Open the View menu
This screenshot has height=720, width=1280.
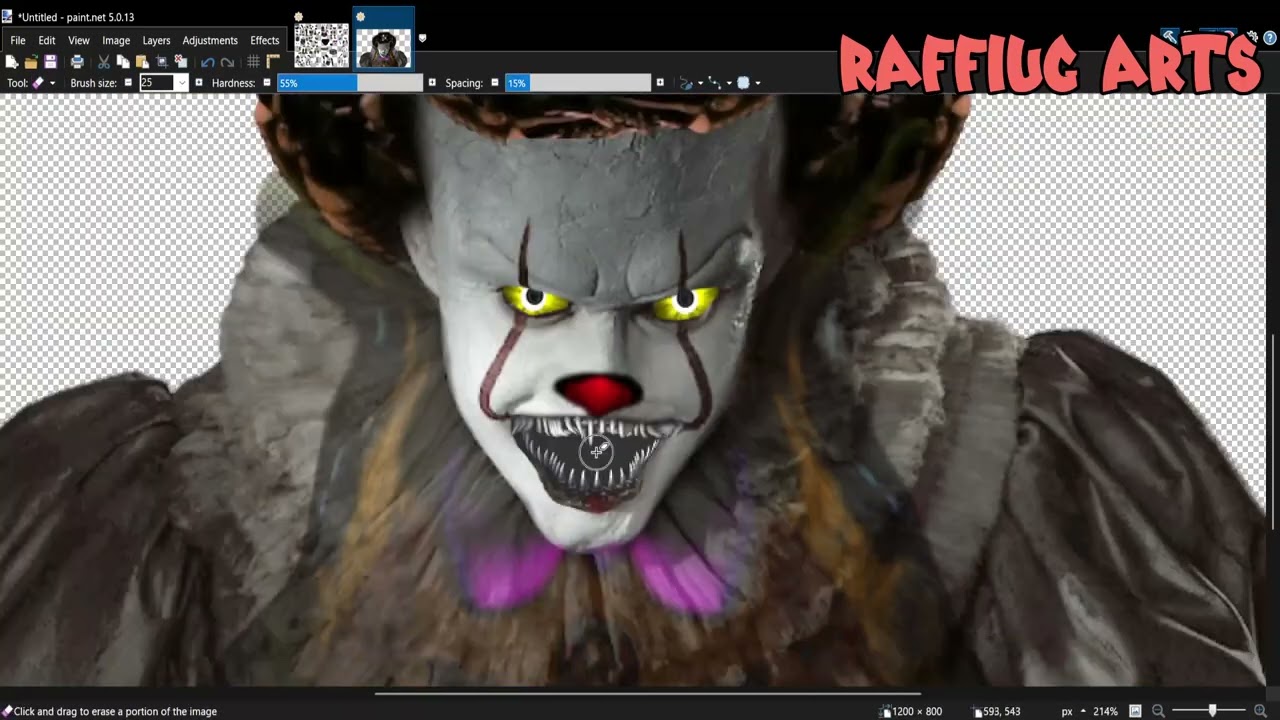[x=79, y=40]
